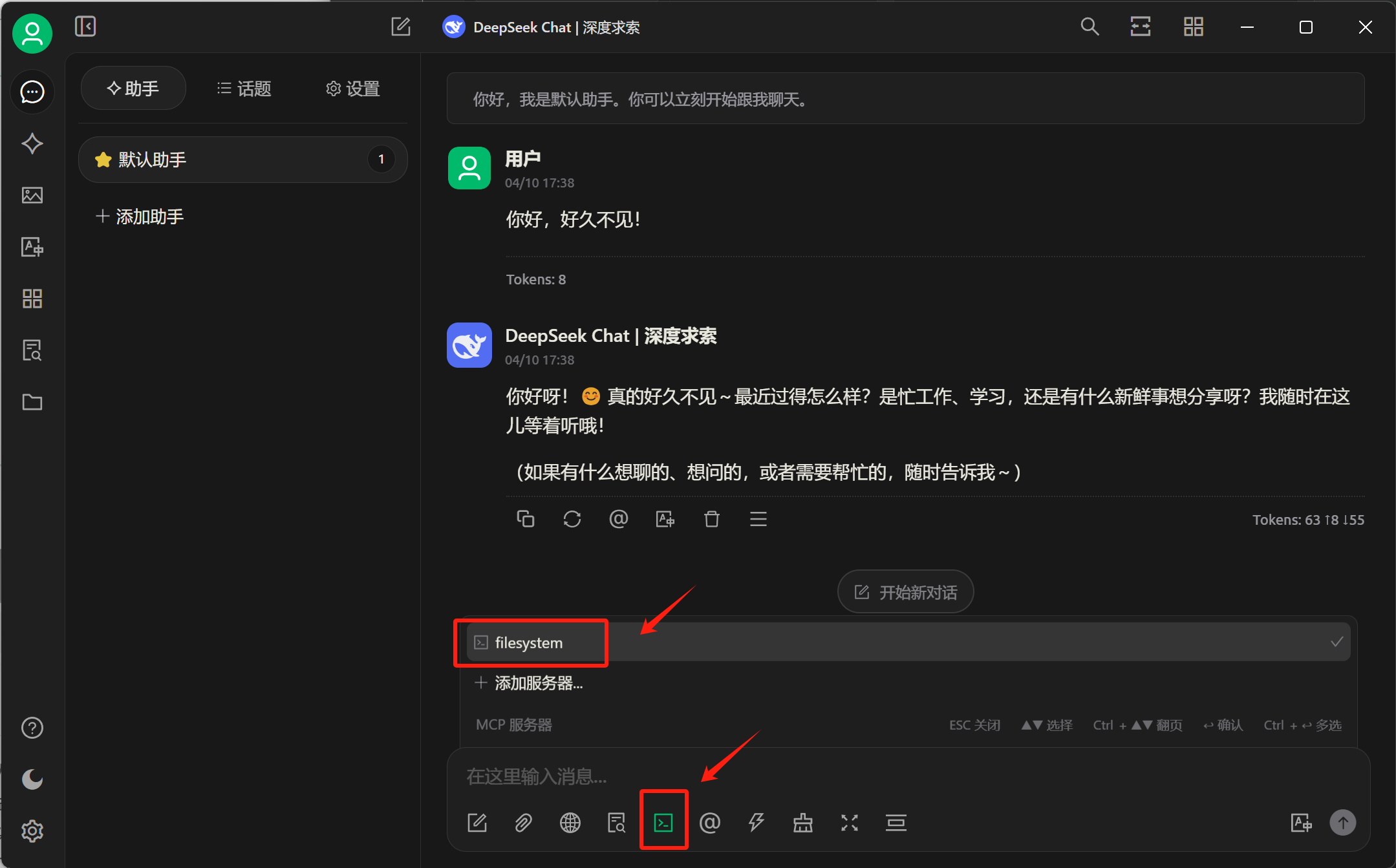Click 添加服务器 to add an MCP server

pos(529,683)
